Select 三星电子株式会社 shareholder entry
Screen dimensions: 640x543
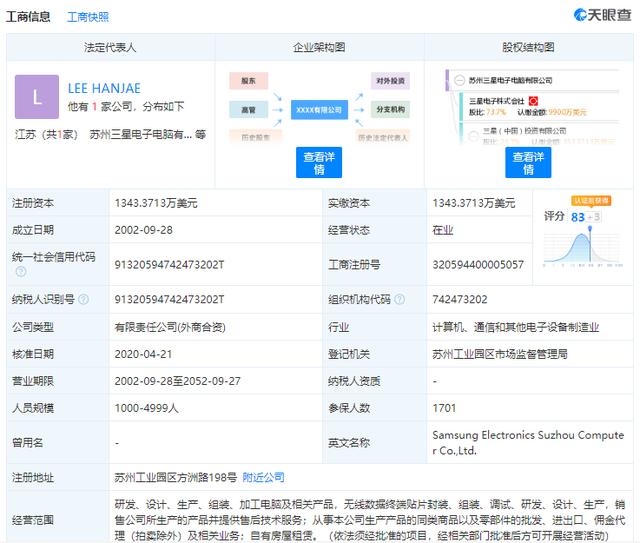tap(496, 101)
